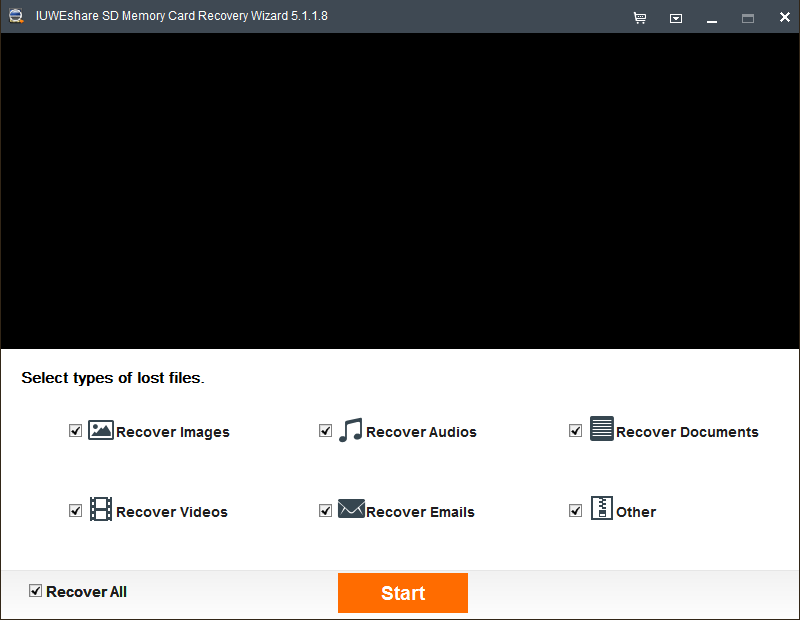
Task: Disable the Recover Emails option
Action: point(325,509)
